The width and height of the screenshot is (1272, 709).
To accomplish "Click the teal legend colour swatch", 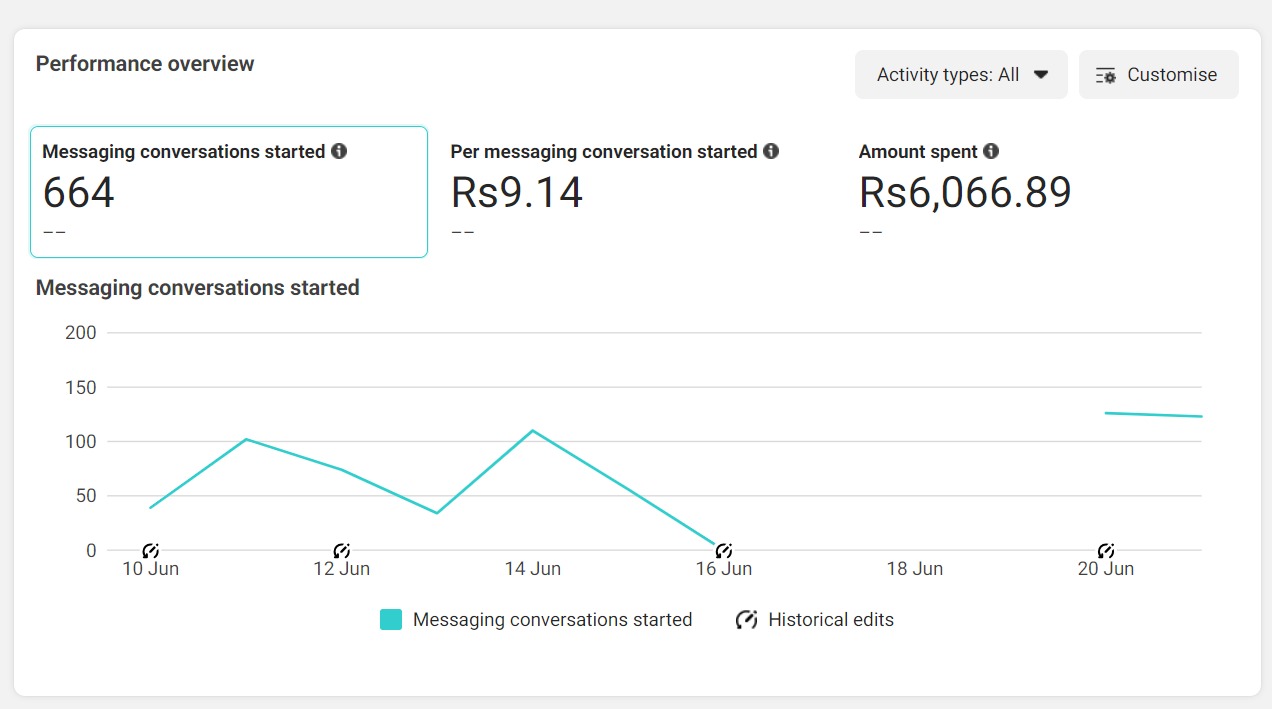I will 391,620.
